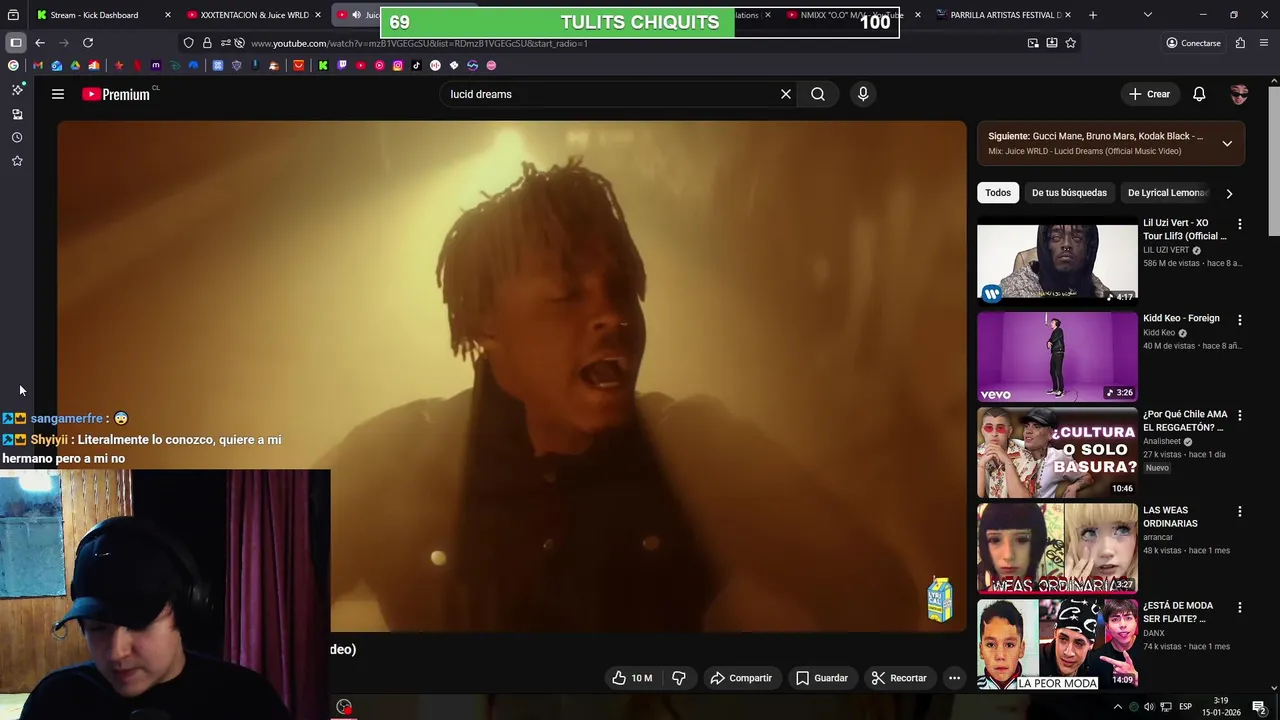The image size is (1280, 720).
Task: Close the Kick Dashboard tab
Action: [168, 15]
